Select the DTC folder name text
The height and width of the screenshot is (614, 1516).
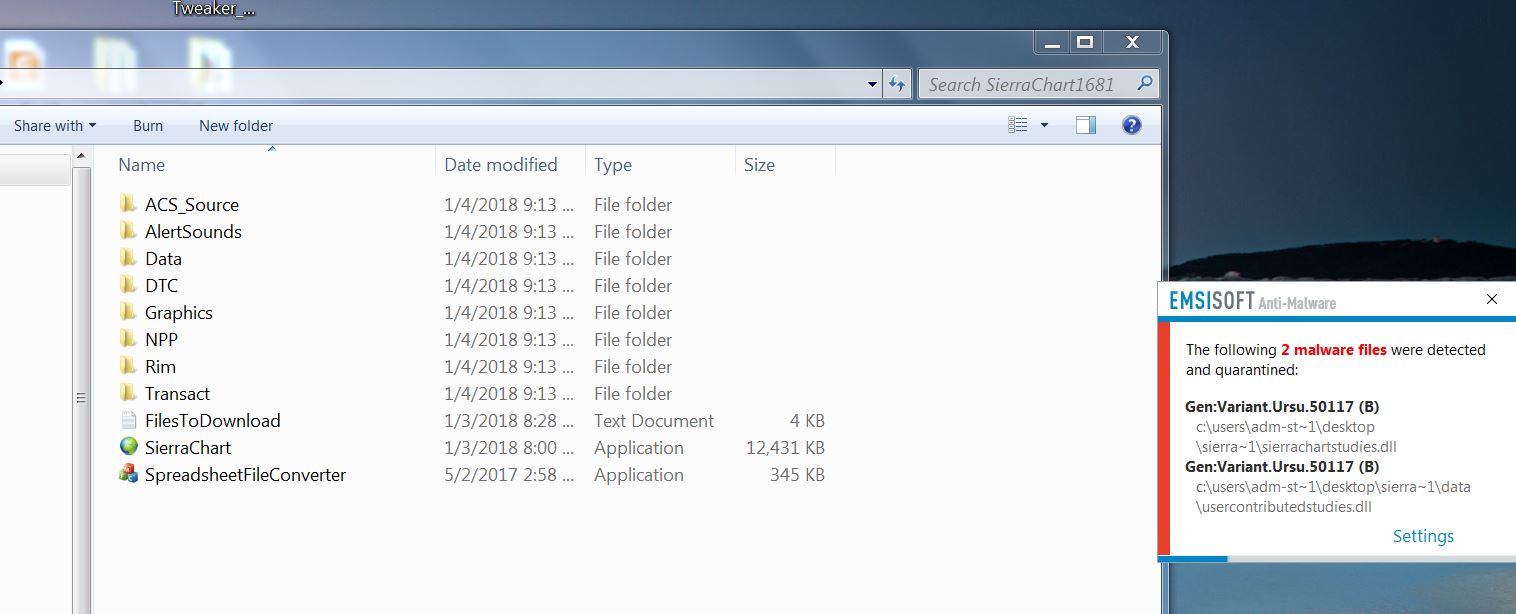(x=161, y=285)
